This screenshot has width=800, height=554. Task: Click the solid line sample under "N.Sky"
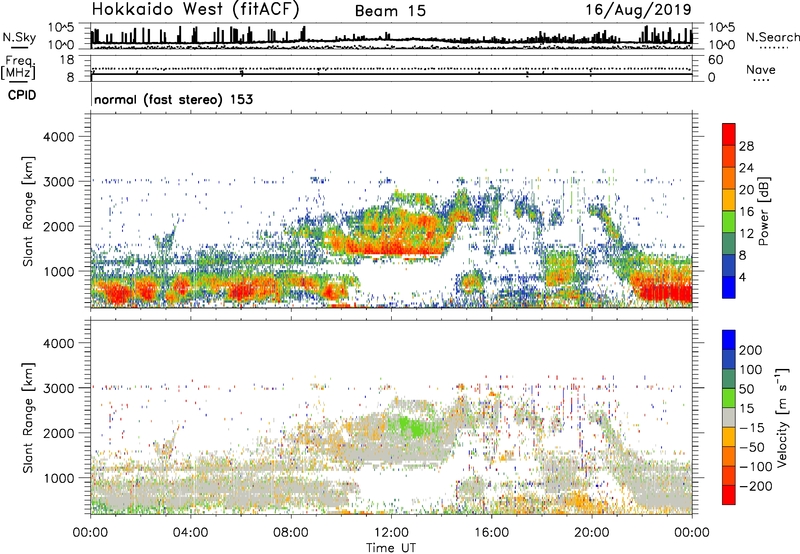point(19,47)
